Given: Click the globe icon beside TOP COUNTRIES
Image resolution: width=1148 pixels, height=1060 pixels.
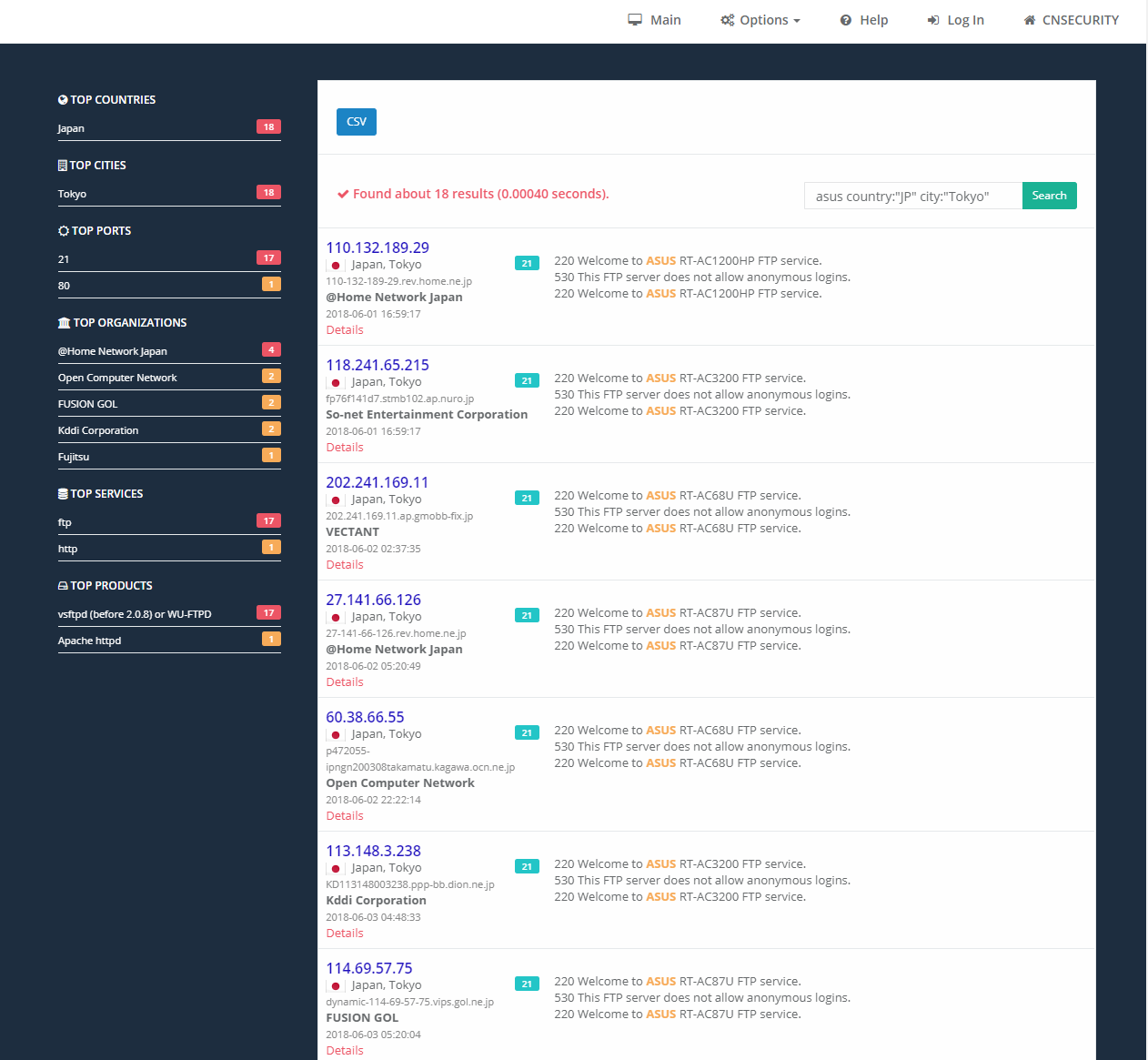Looking at the screenshot, I should 63,100.
